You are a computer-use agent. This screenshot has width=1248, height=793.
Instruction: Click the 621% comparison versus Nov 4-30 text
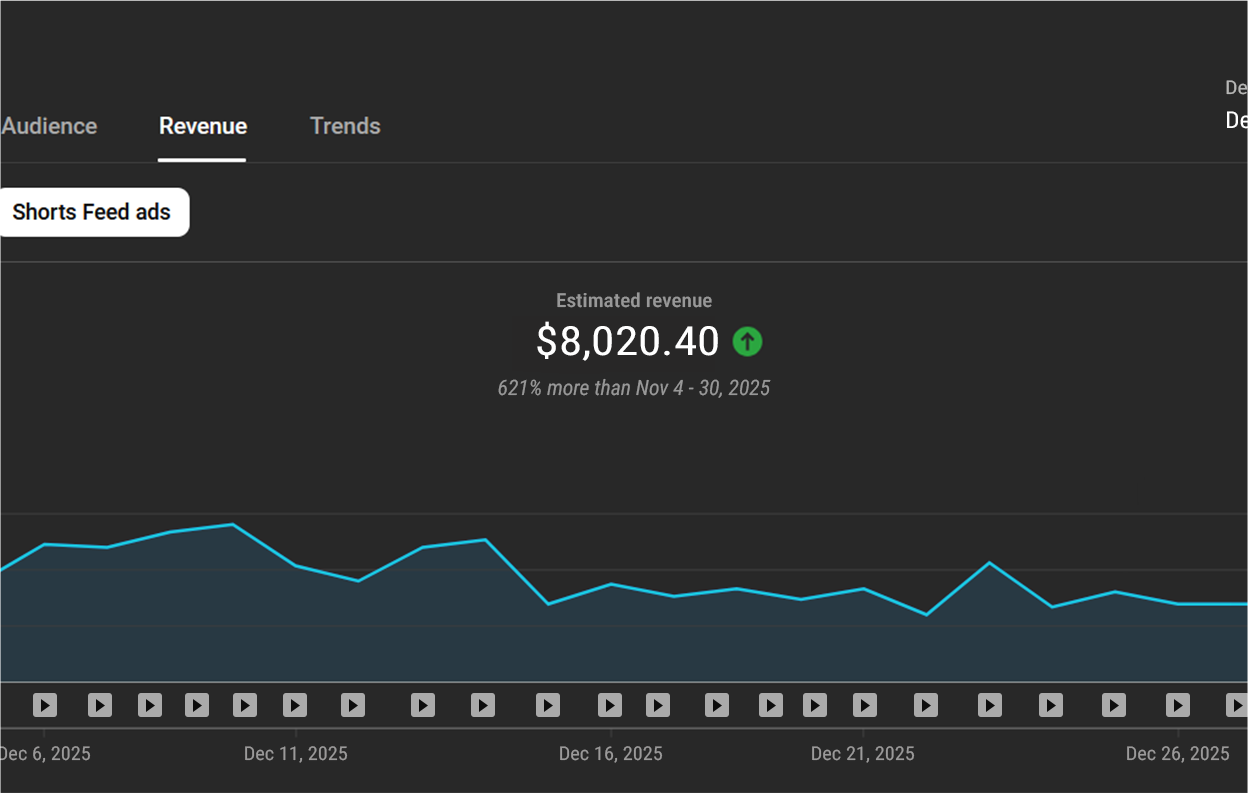point(634,388)
